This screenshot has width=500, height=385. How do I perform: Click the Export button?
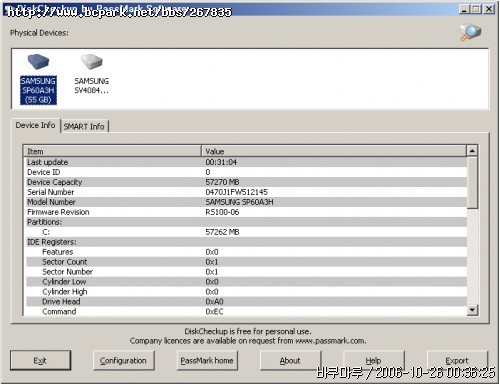coord(457,360)
